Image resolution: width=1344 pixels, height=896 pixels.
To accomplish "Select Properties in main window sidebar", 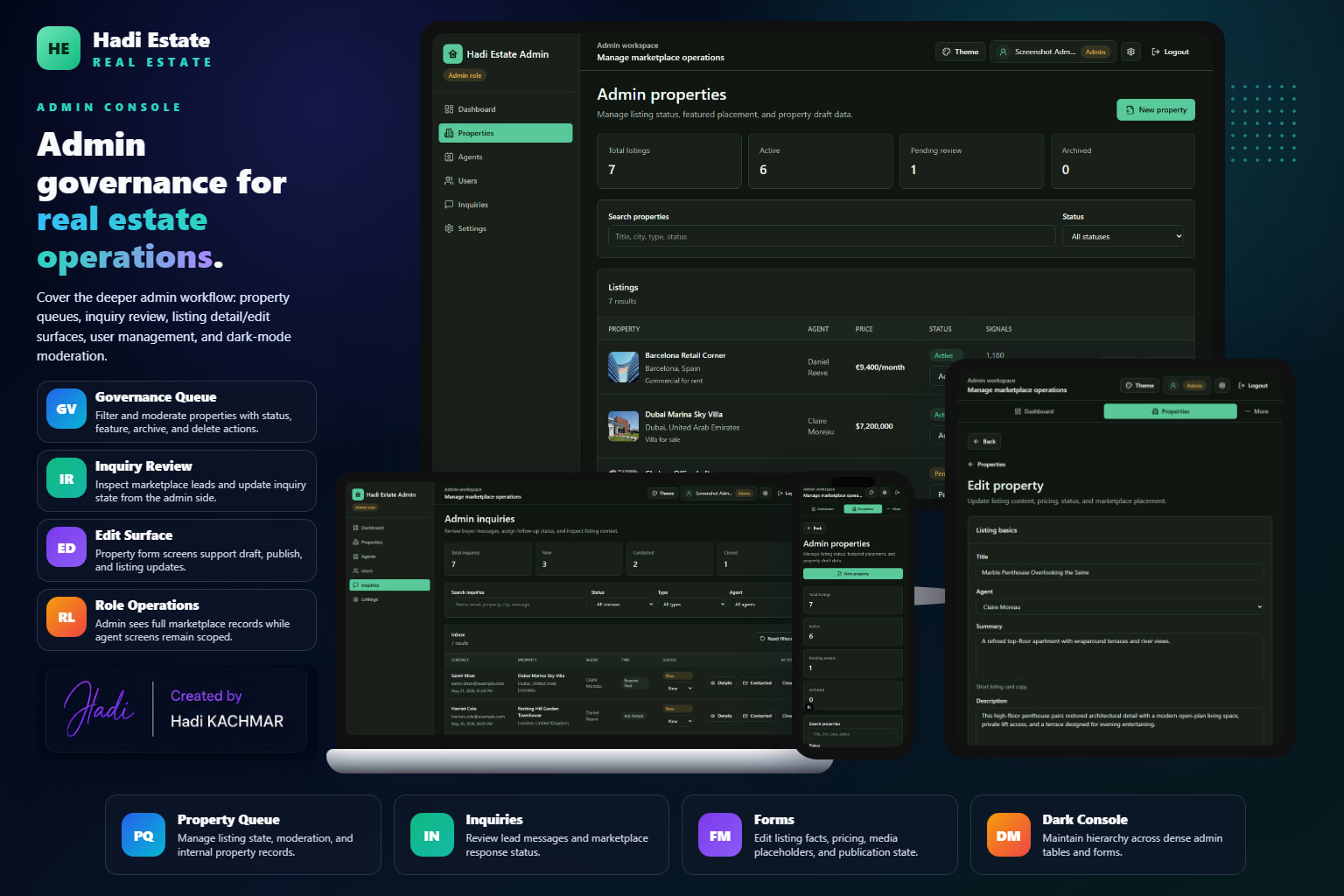I will point(506,133).
